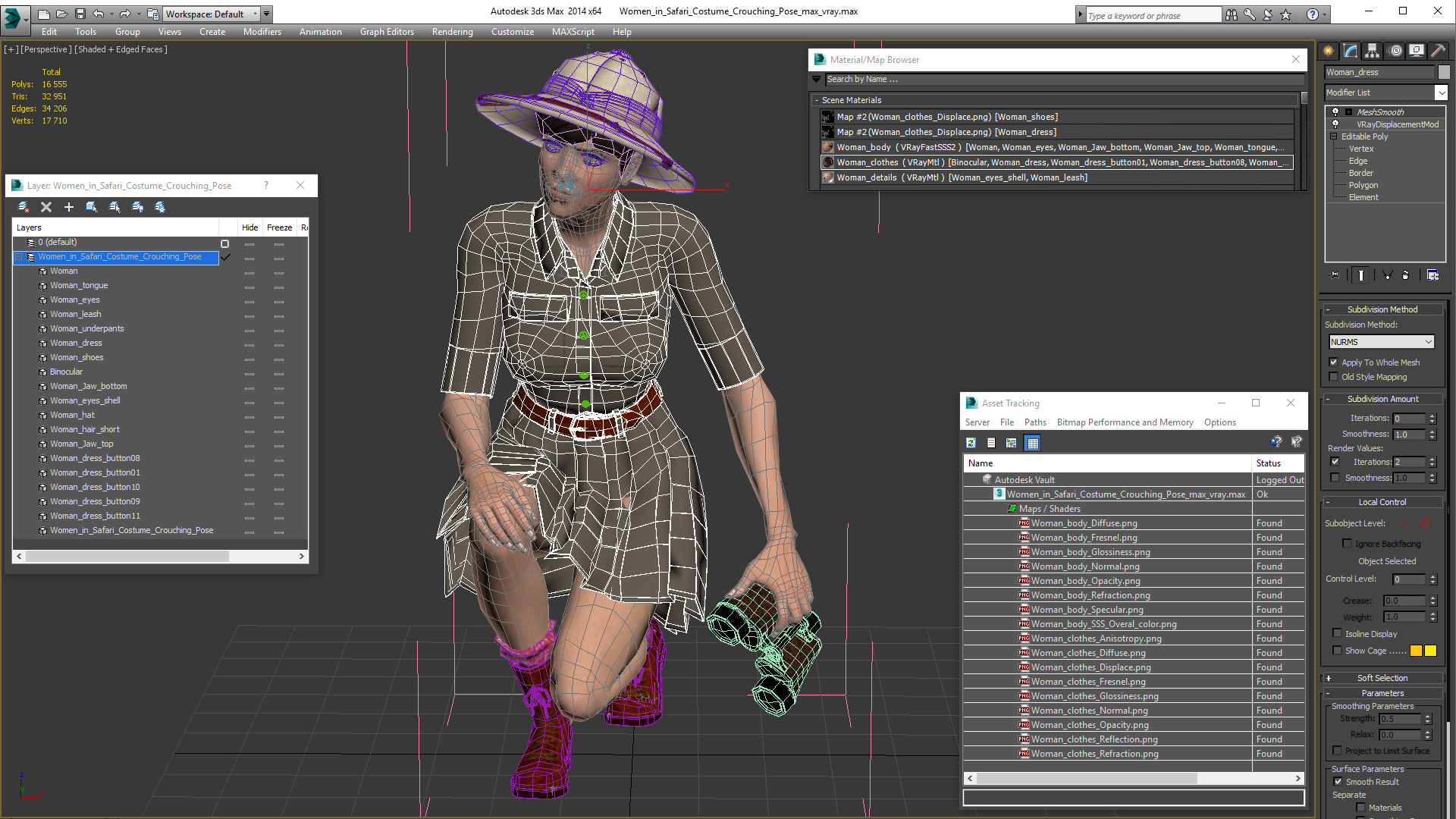Click the Save File toolbar icon
This screenshot has width=1456, height=819.
80,14
